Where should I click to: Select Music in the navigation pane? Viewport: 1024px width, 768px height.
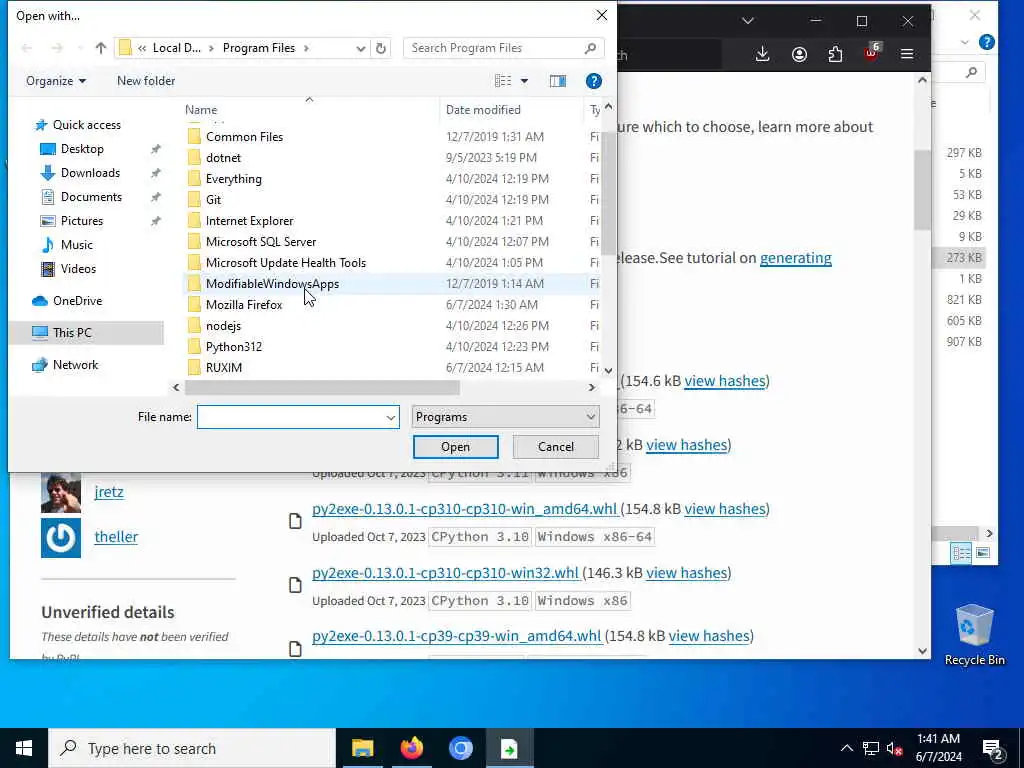tap(76, 245)
